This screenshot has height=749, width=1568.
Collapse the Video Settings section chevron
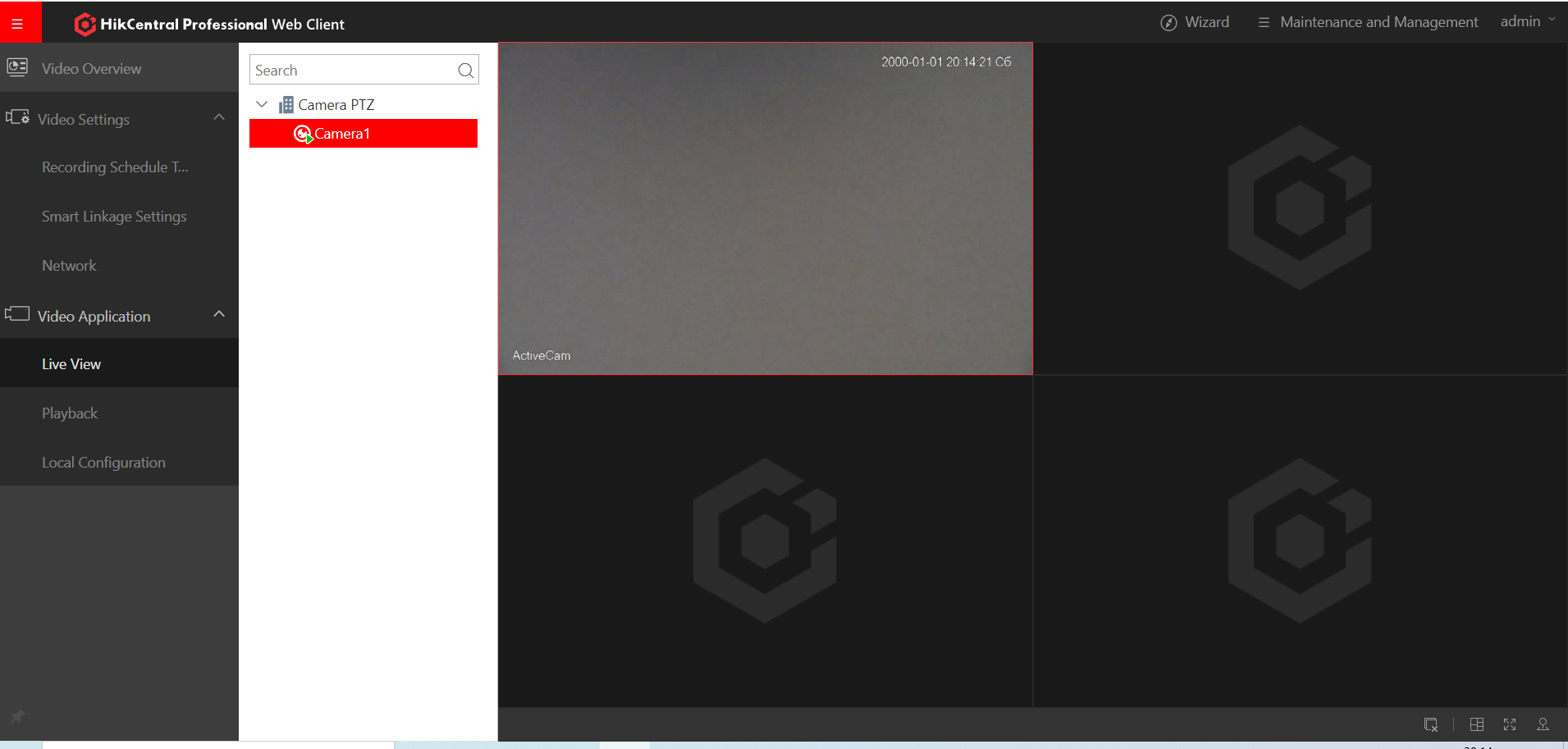[x=219, y=117]
